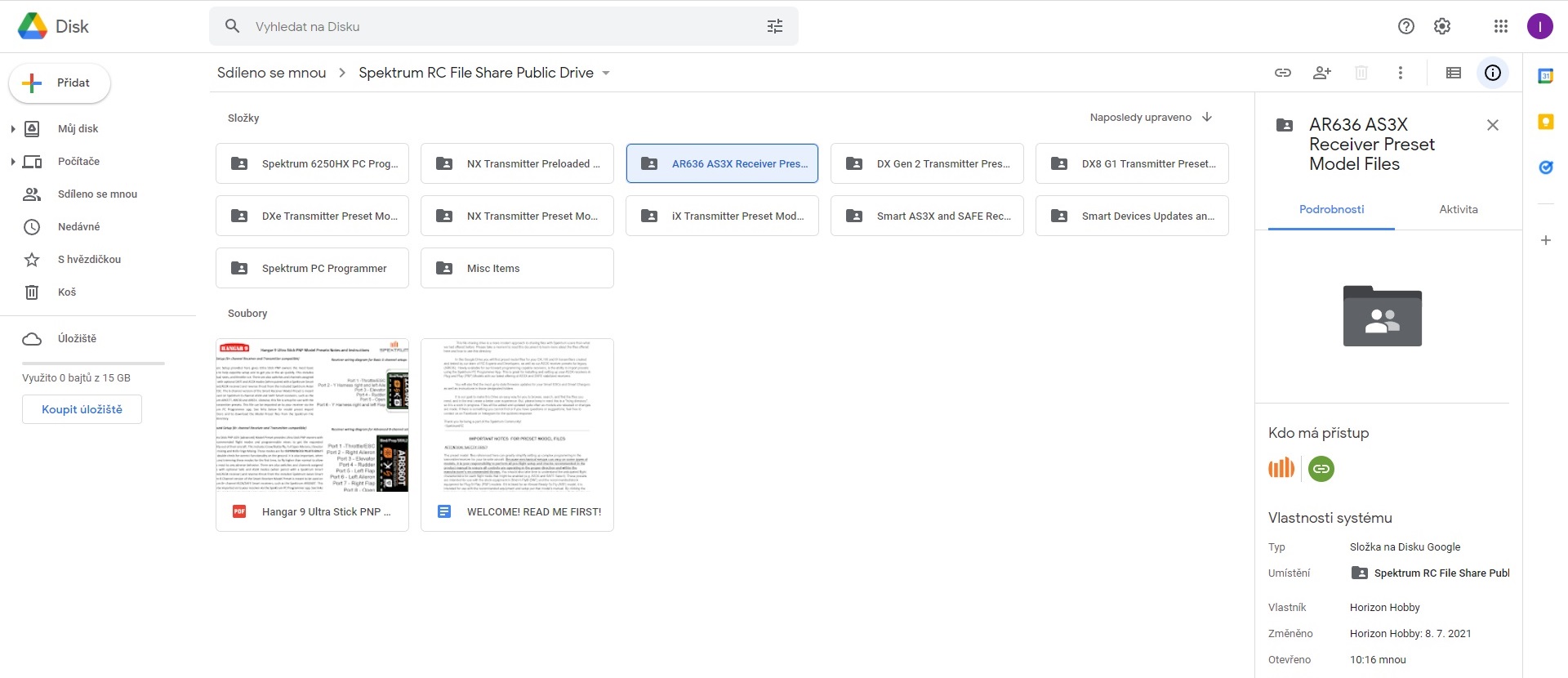Select the WELCOME! READ ME FIRST! thumbnail
The height and width of the screenshot is (678, 1568).
(517, 416)
